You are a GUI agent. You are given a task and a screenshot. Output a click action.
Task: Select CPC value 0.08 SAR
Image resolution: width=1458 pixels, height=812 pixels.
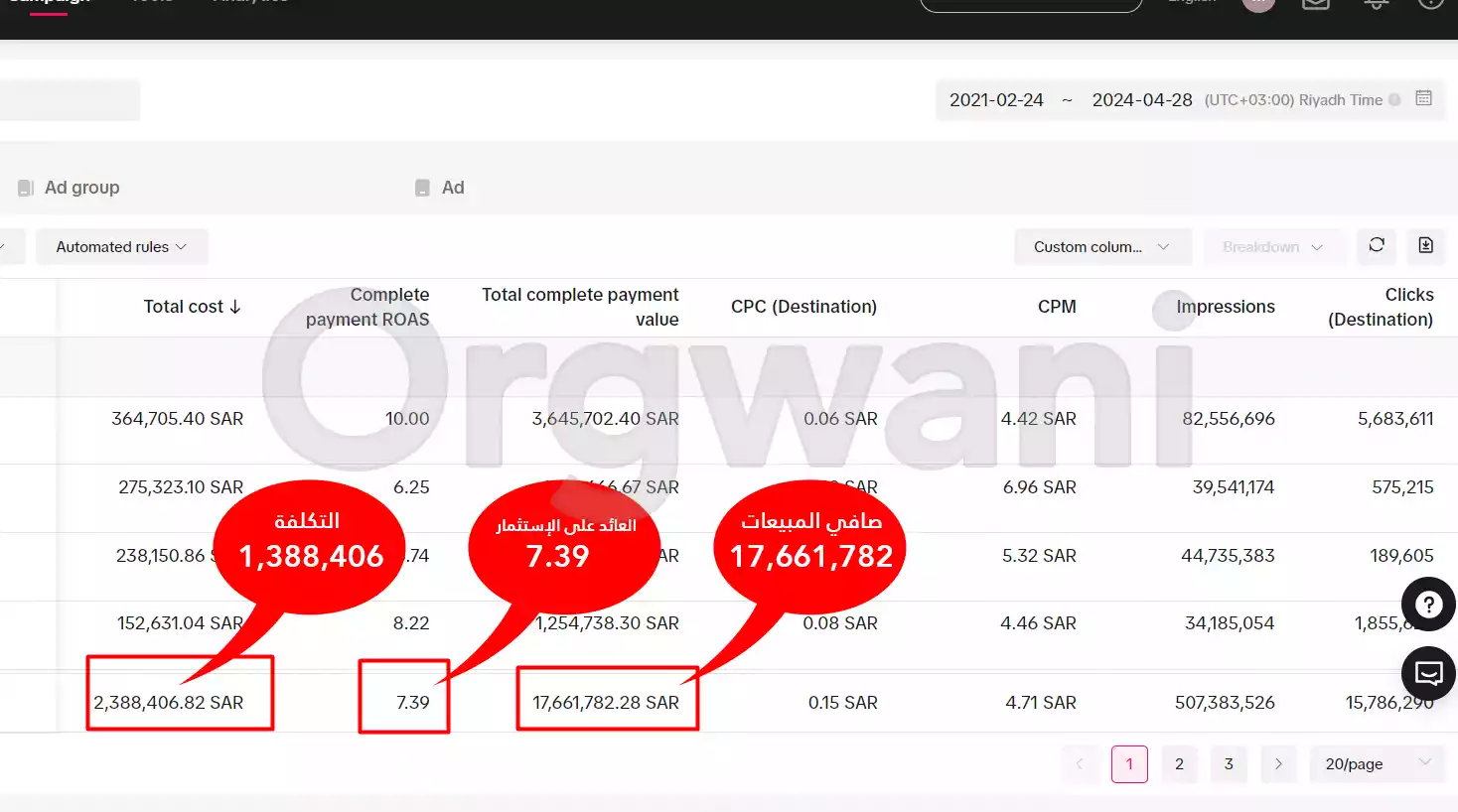tap(840, 623)
